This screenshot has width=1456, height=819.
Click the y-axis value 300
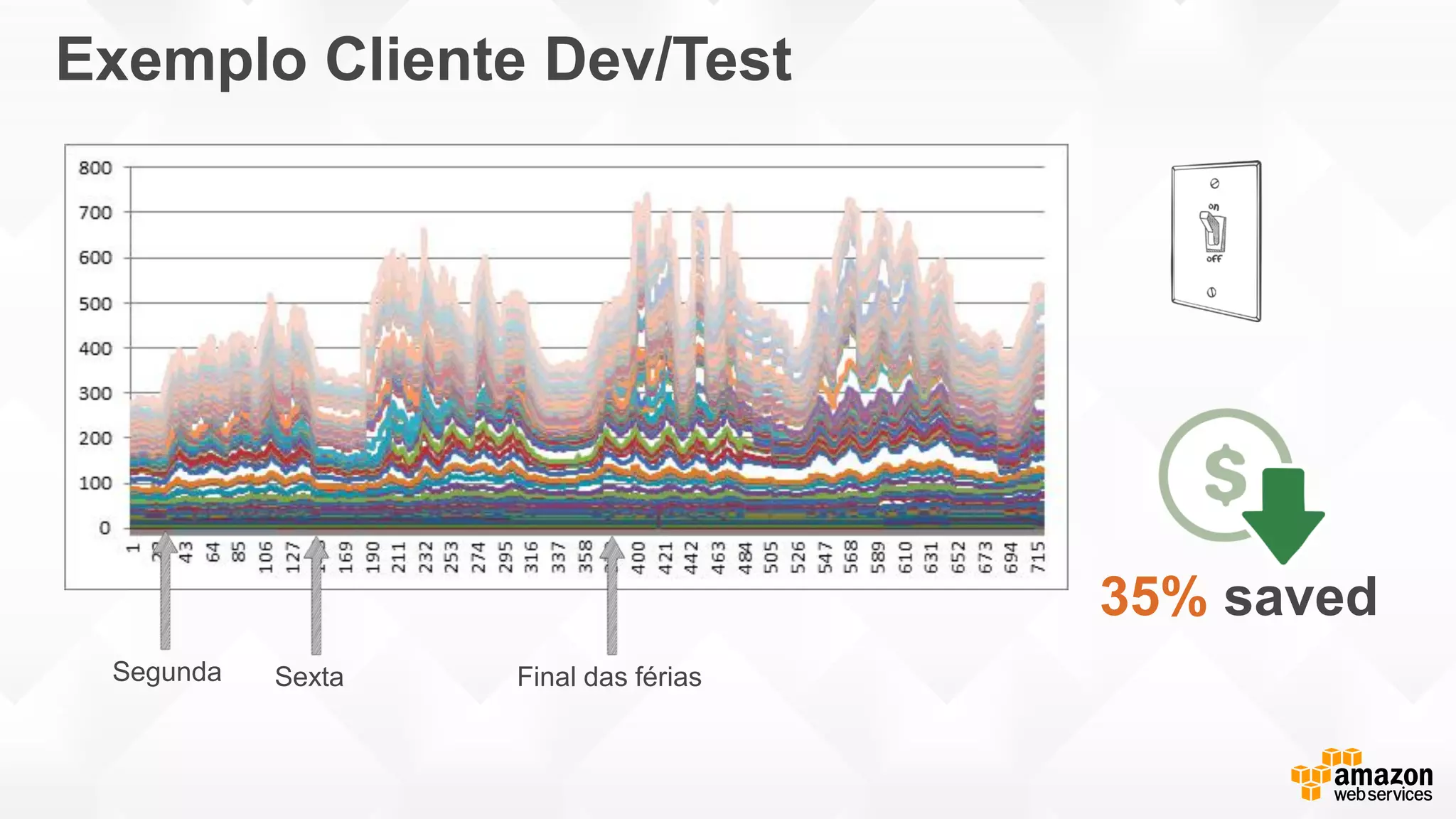(95, 393)
